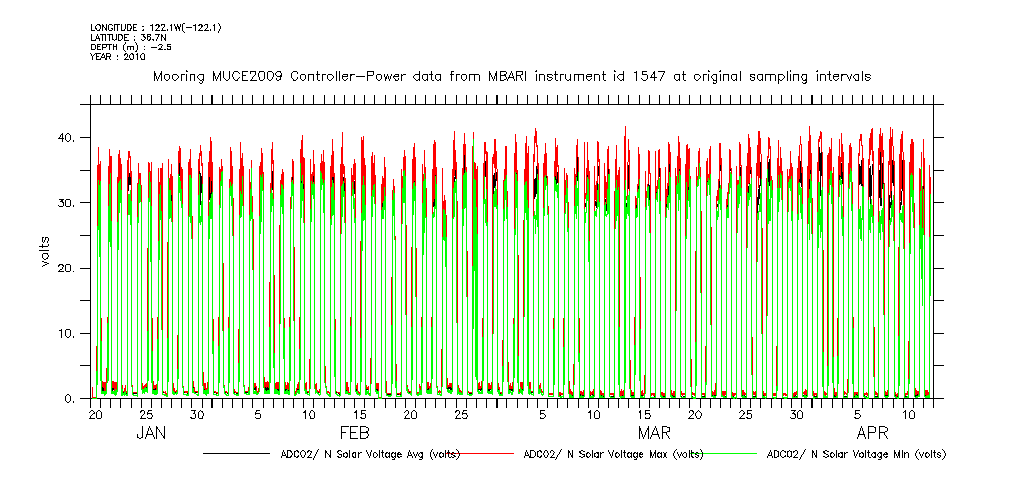Click the Solar Voltage Min legend entry

click(855, 454)
